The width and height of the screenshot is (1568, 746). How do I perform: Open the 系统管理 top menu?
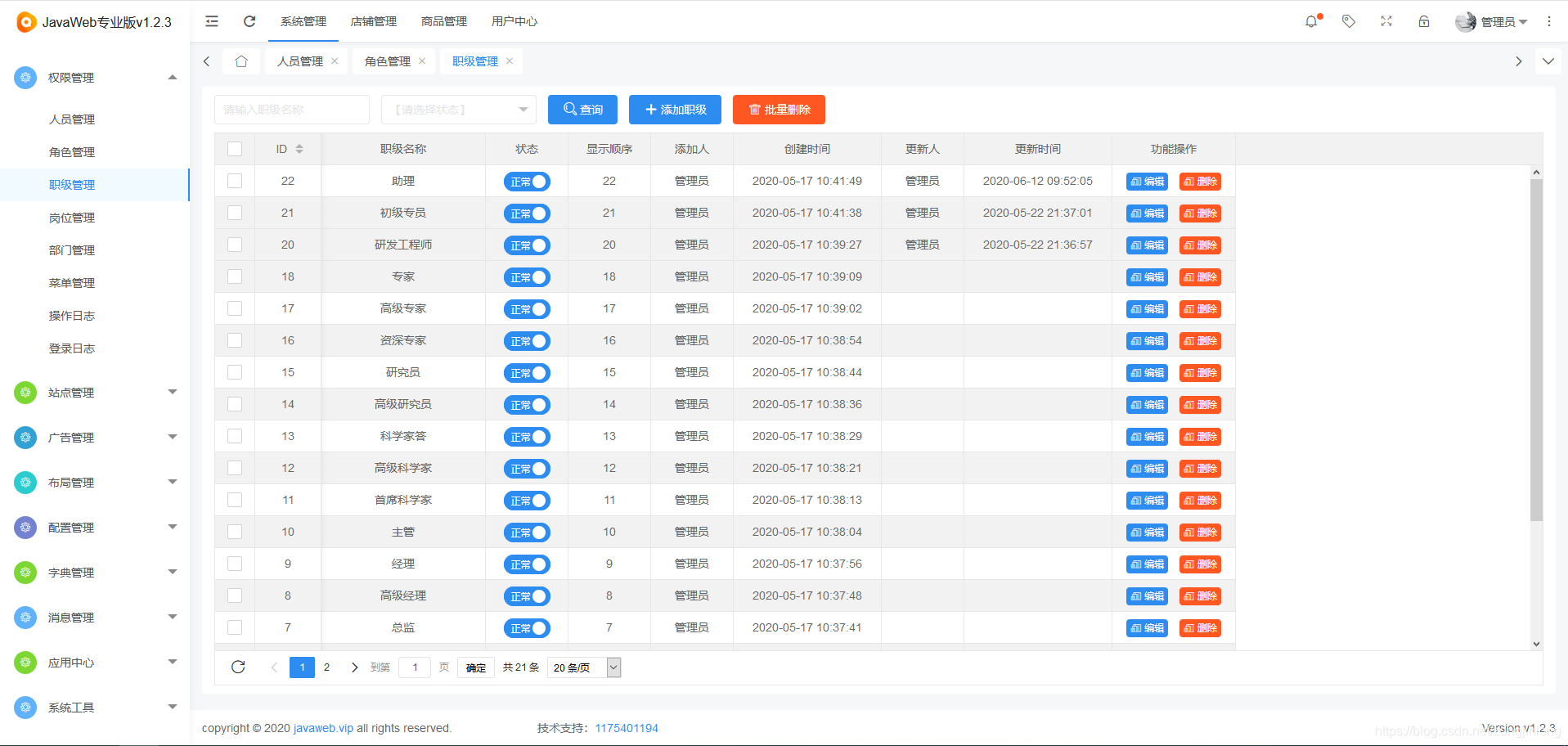(x=303, y=21)
